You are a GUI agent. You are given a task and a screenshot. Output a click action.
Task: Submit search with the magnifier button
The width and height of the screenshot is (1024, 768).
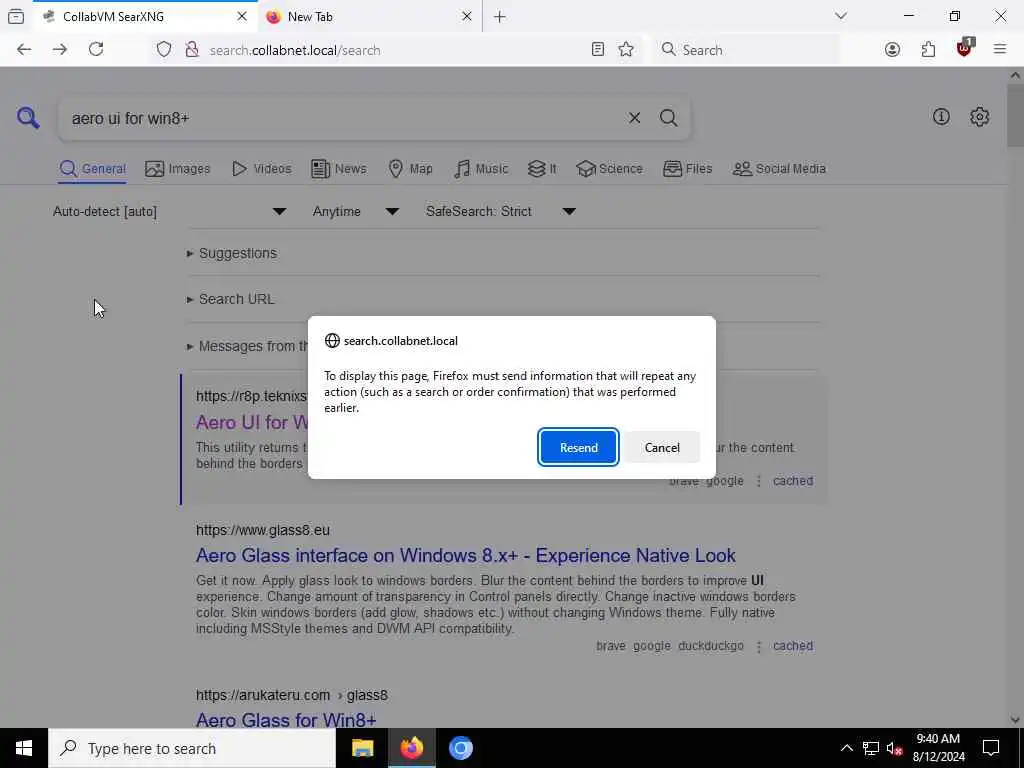668,118
